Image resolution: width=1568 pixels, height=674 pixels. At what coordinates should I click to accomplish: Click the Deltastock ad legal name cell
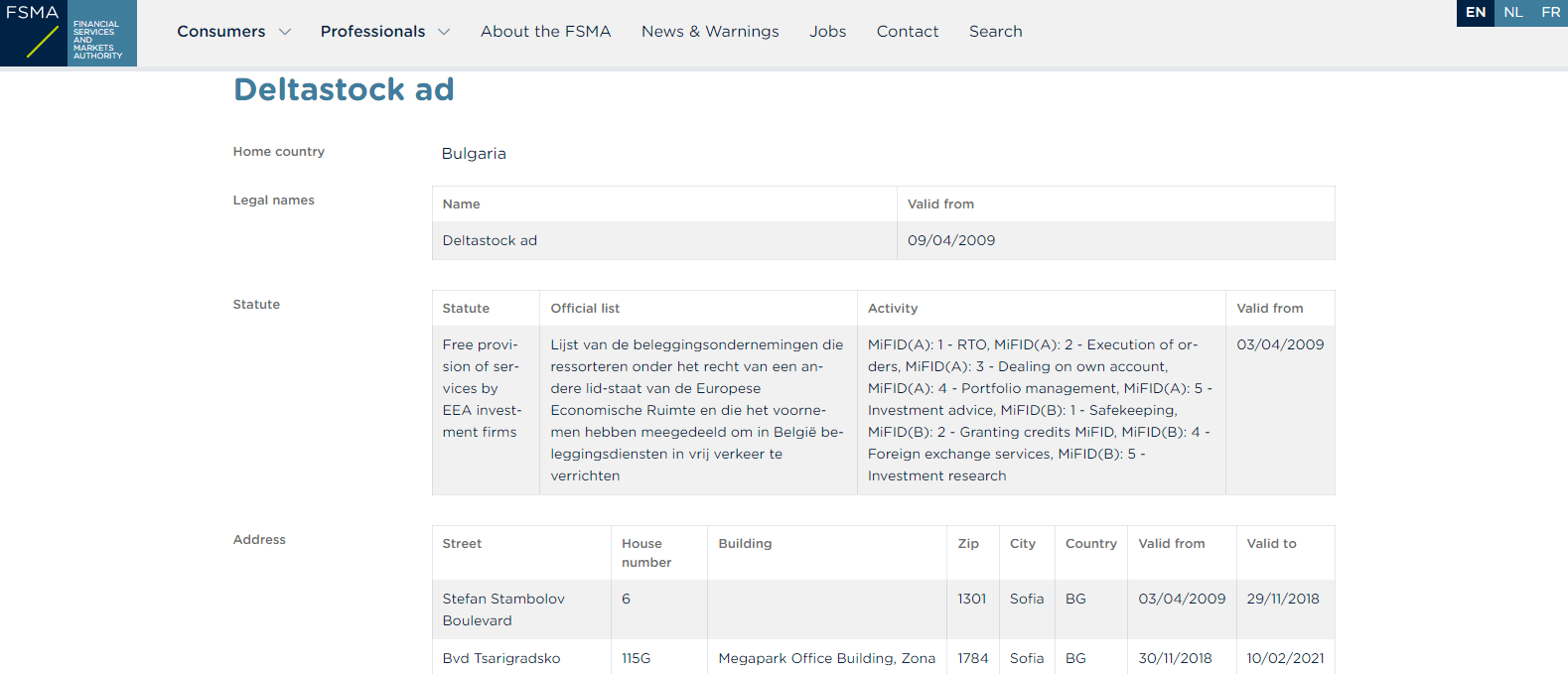[664, 240]
